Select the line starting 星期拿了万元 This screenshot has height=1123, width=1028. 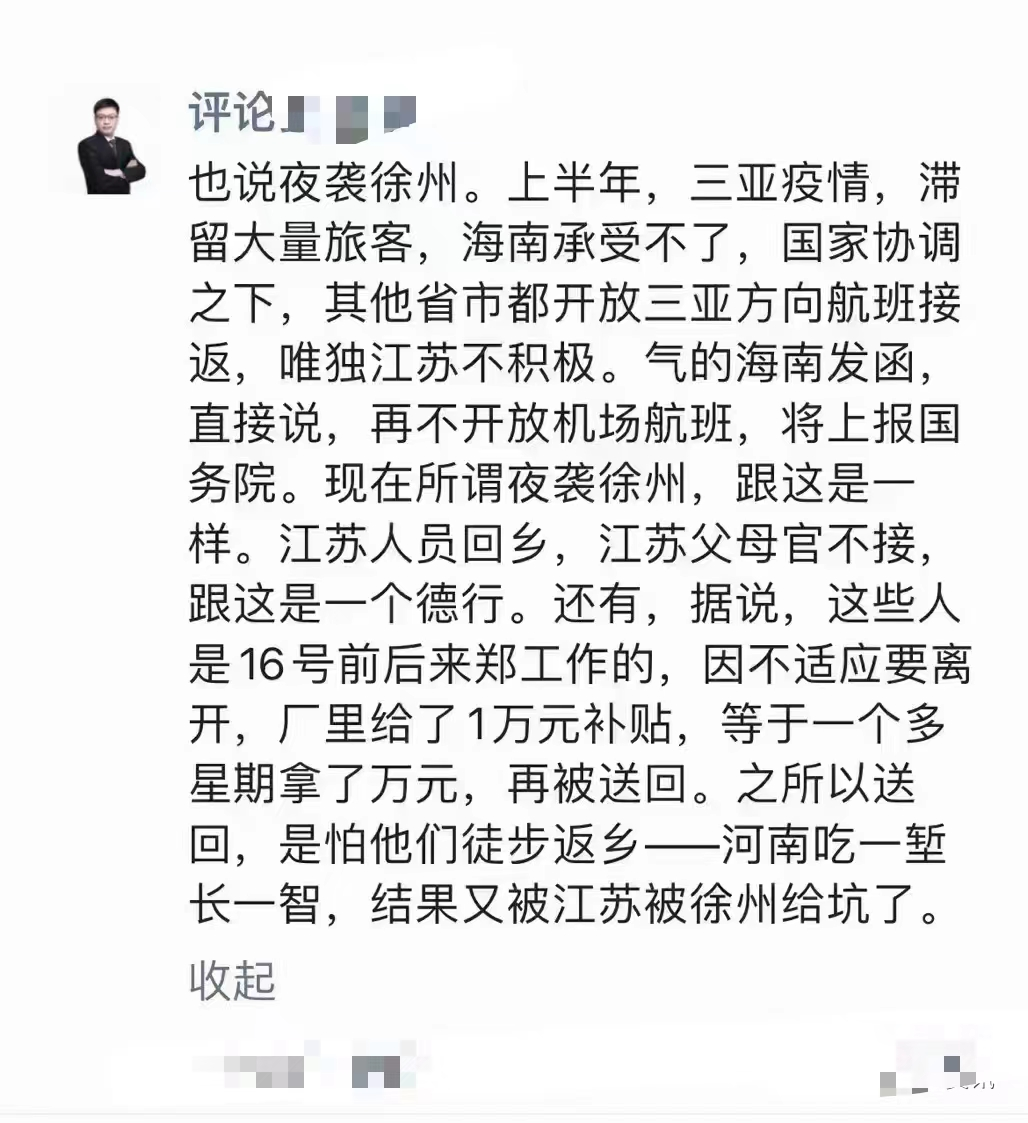point(552,785)
